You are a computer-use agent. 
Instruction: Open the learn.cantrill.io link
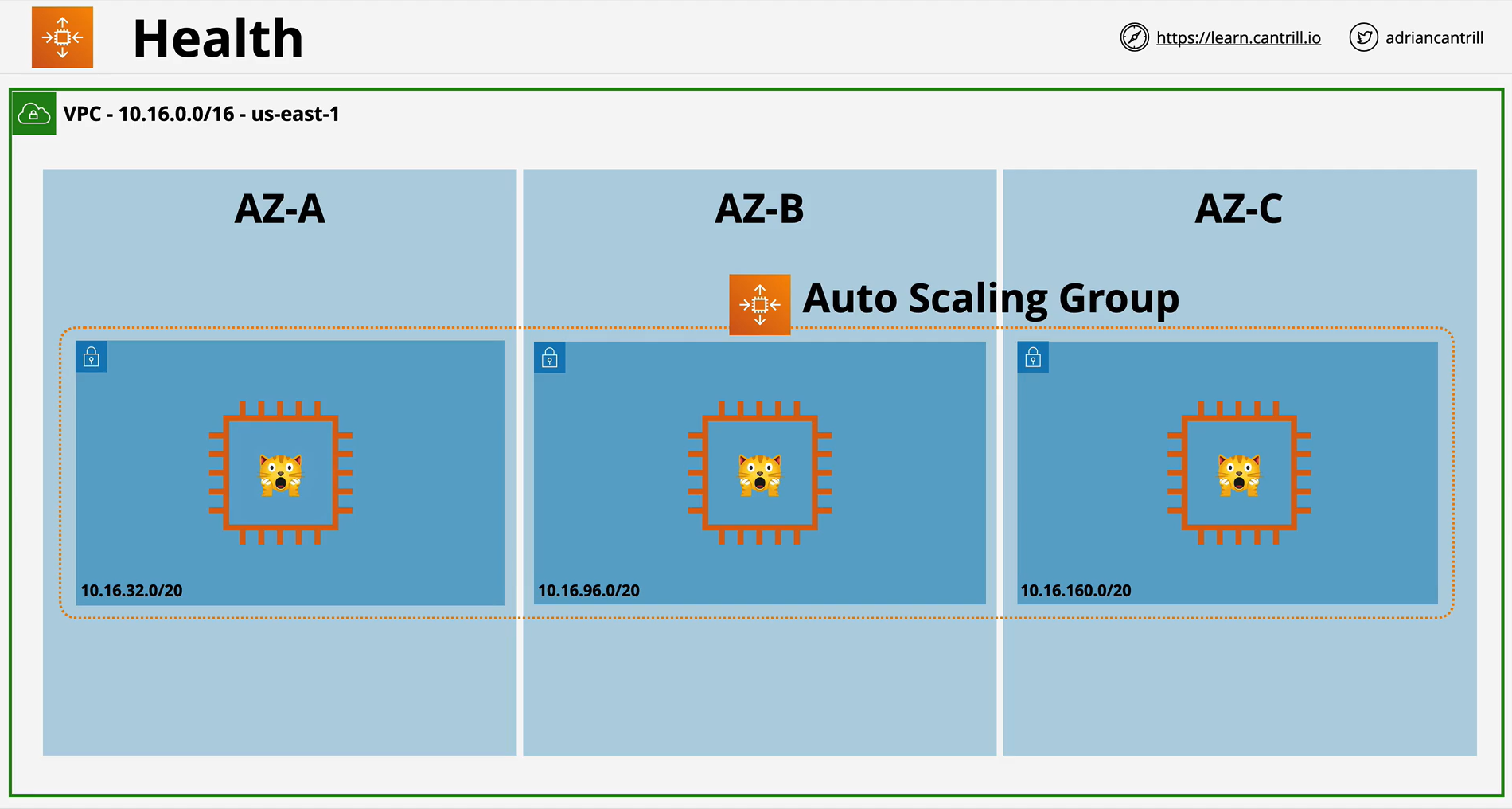coord(1238,38)
